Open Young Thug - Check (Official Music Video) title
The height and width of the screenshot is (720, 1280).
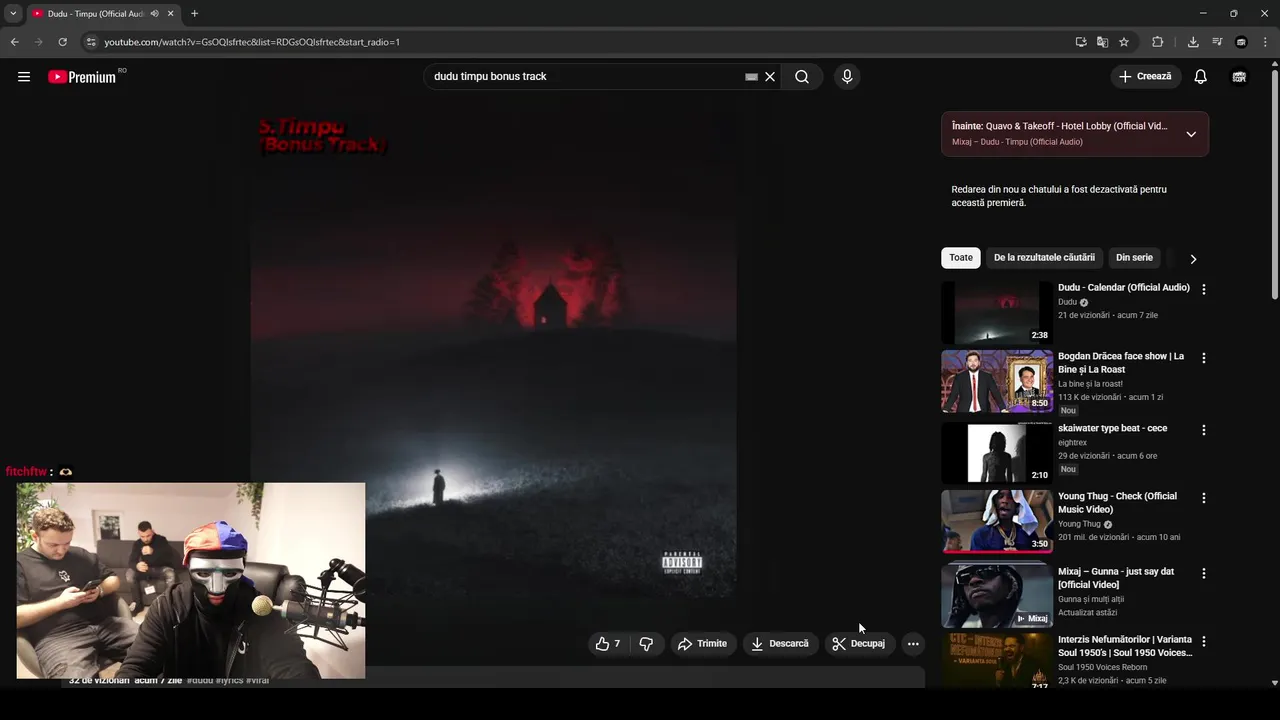click(1117, 503)
